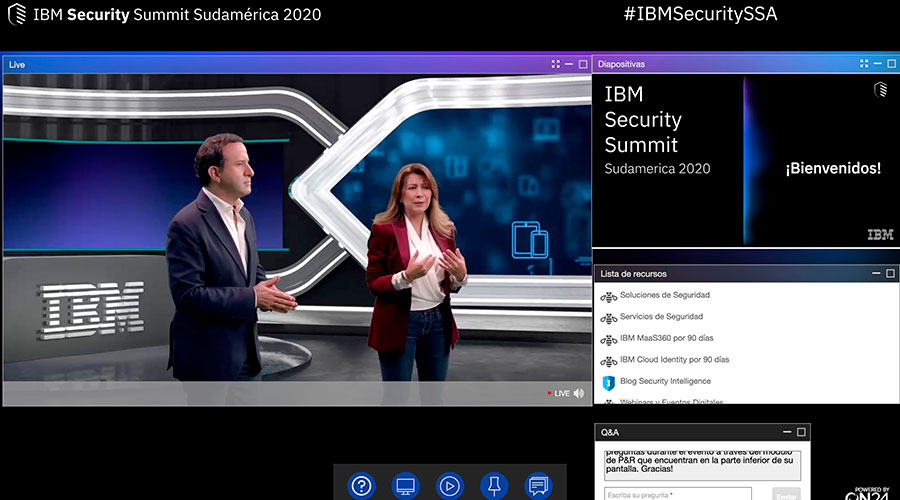Expand Live video to fullscreen

(556, 64)
